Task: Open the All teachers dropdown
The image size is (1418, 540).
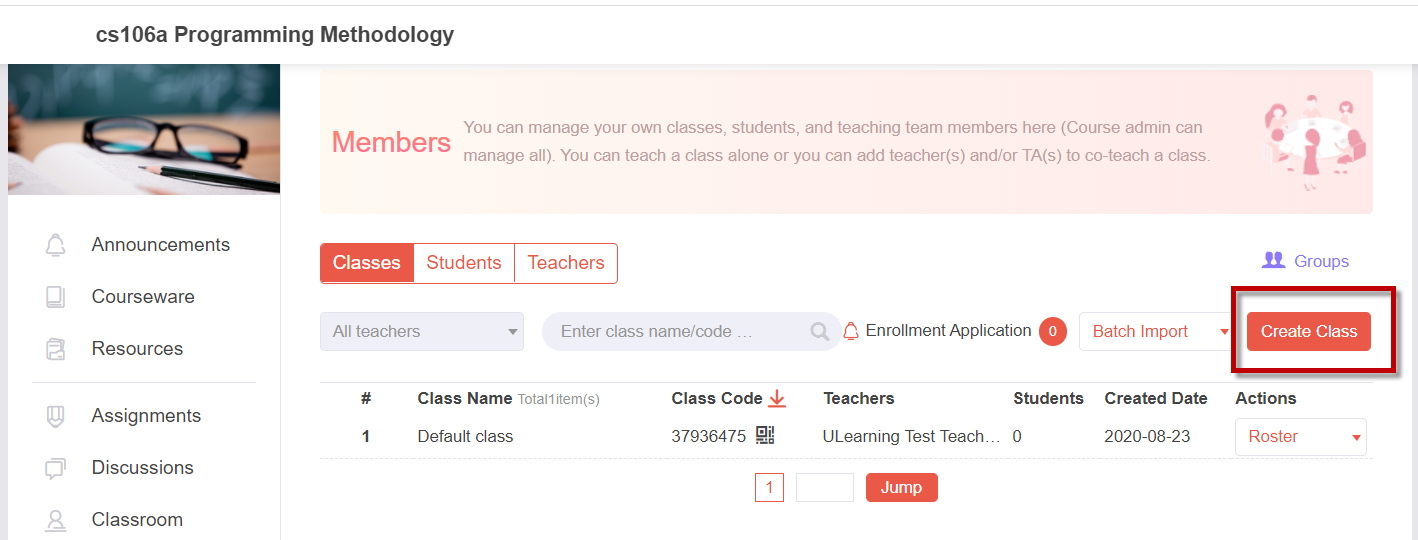Action: click(x=422, y=331)
